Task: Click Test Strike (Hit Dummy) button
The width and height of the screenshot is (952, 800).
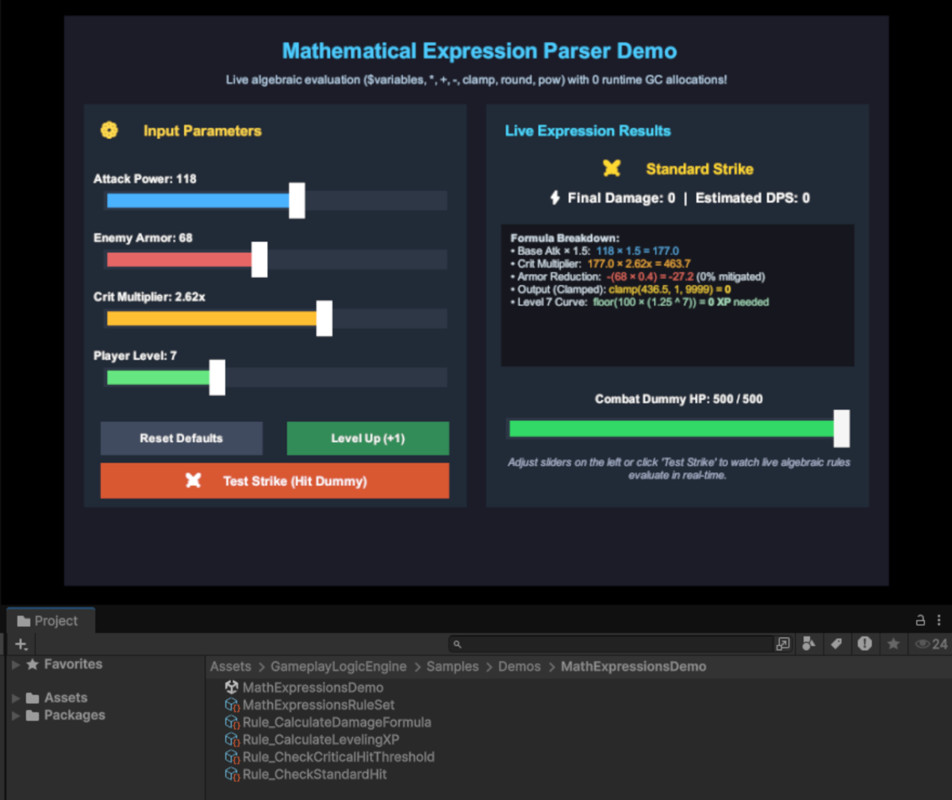Action: tap(275, 481)
